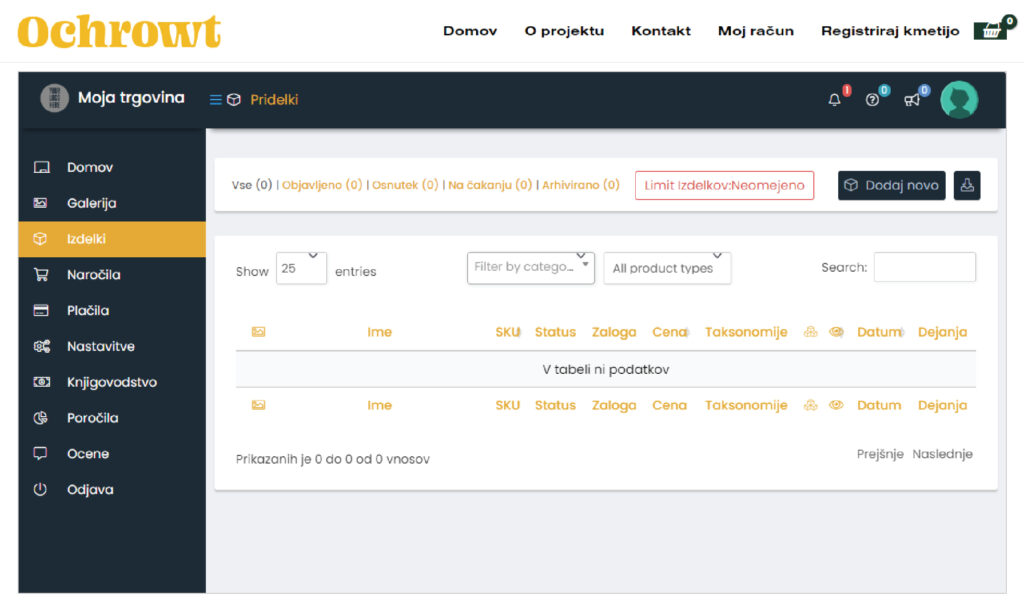1024x611 pixels.
Task: Click the image column icon in table header
Action: point(259,332)
